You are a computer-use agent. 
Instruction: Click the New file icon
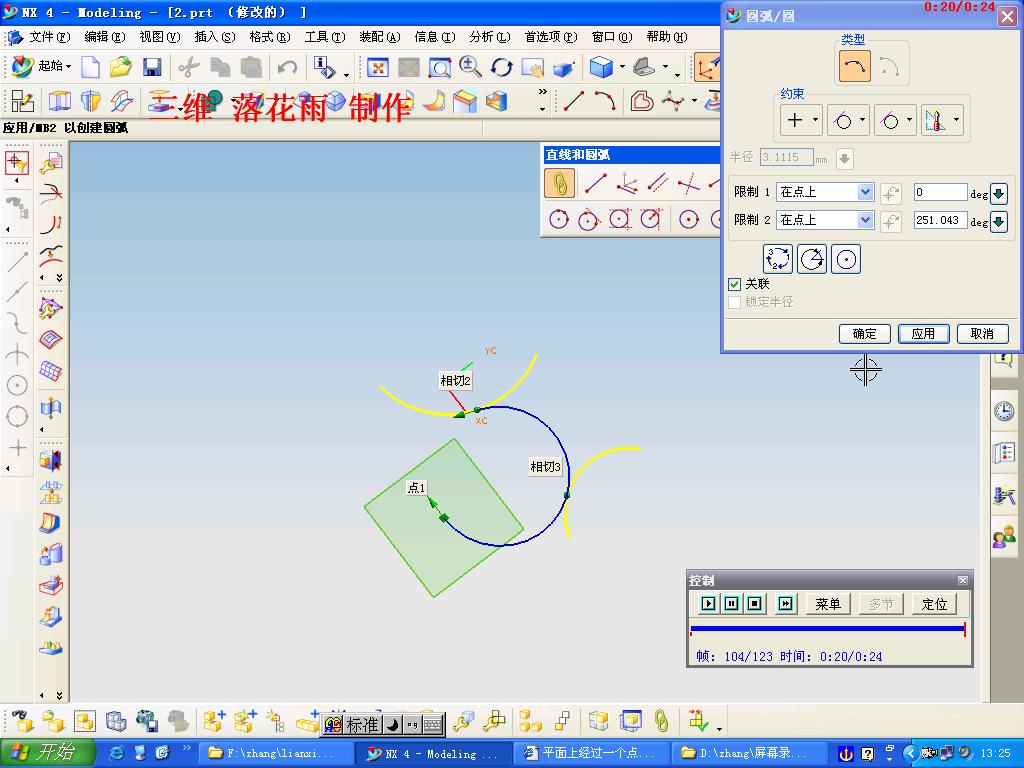(91, 67)
